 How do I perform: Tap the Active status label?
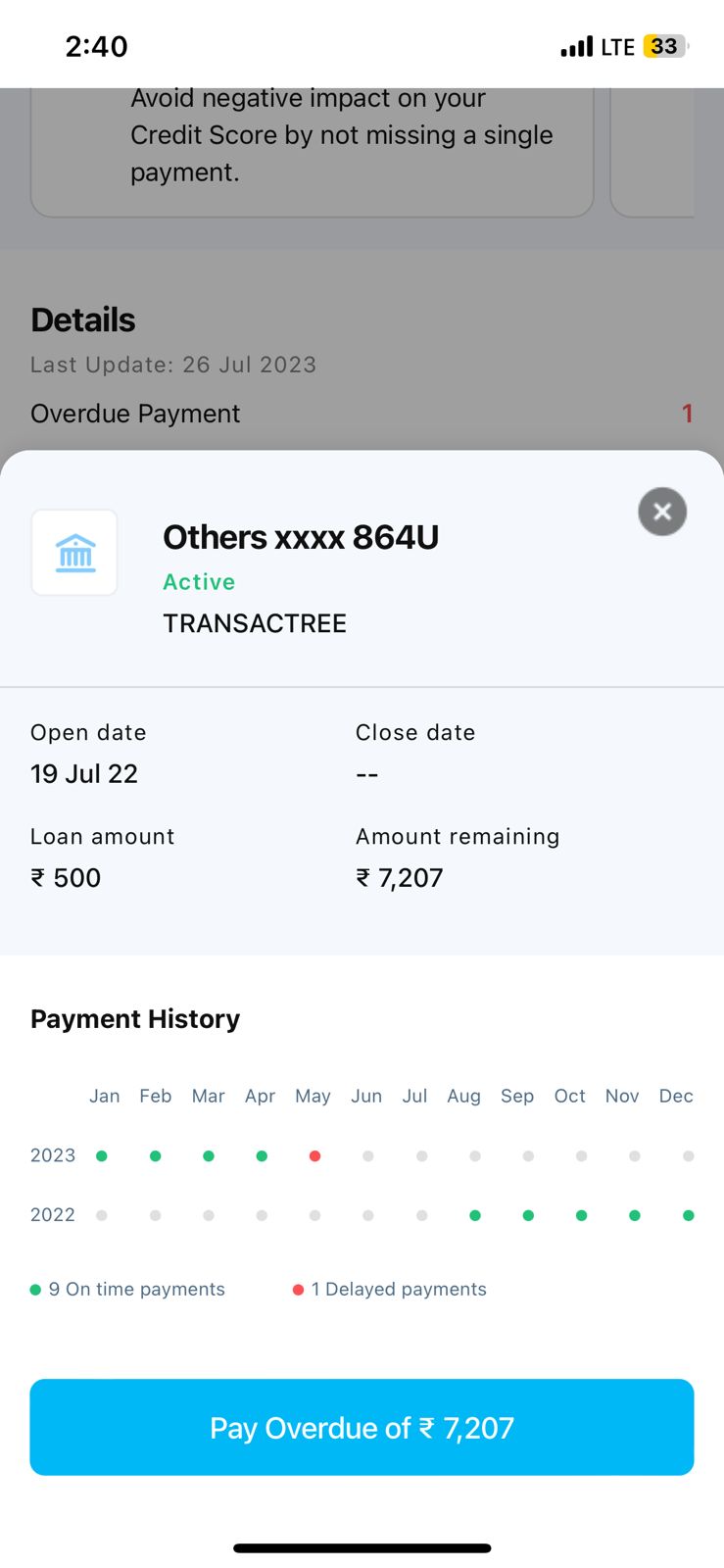click(199, 582)
